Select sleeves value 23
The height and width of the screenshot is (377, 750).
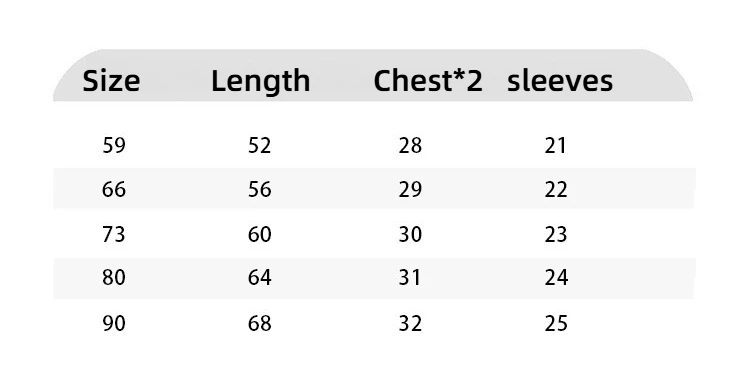[556, 234]
